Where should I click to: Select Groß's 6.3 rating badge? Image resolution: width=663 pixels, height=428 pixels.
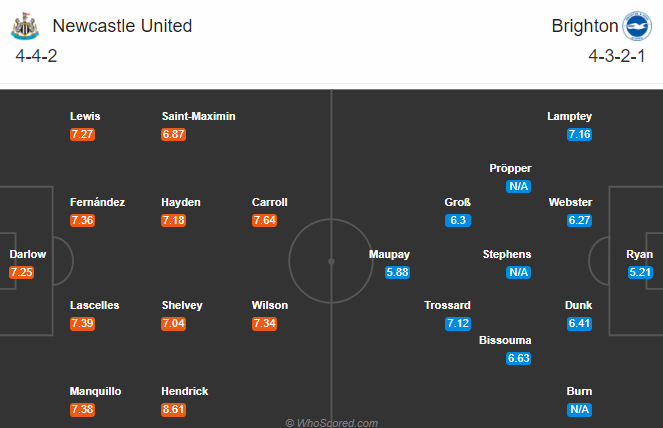[x=458, y=220]
